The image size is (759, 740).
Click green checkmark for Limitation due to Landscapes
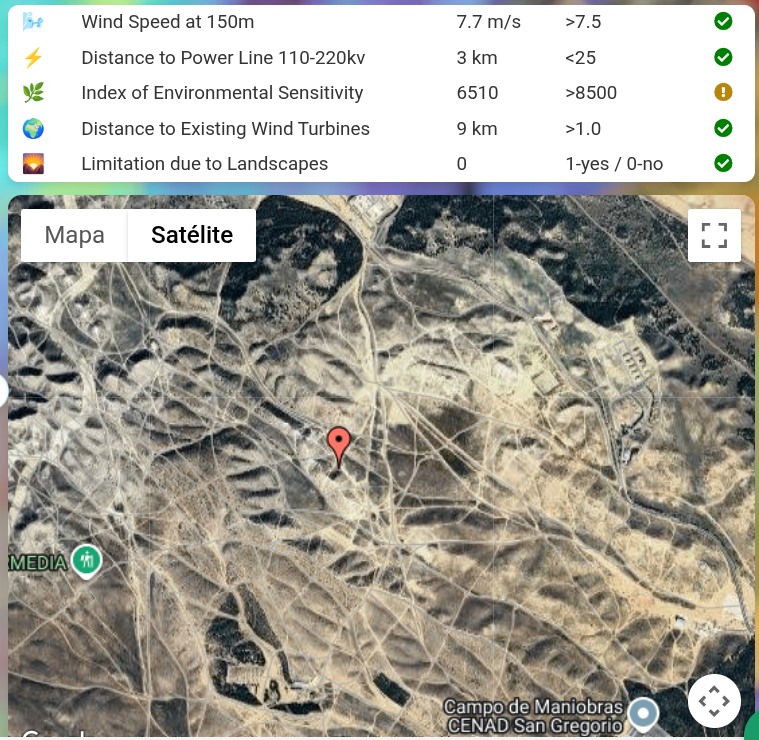click(x=723, y=164)
